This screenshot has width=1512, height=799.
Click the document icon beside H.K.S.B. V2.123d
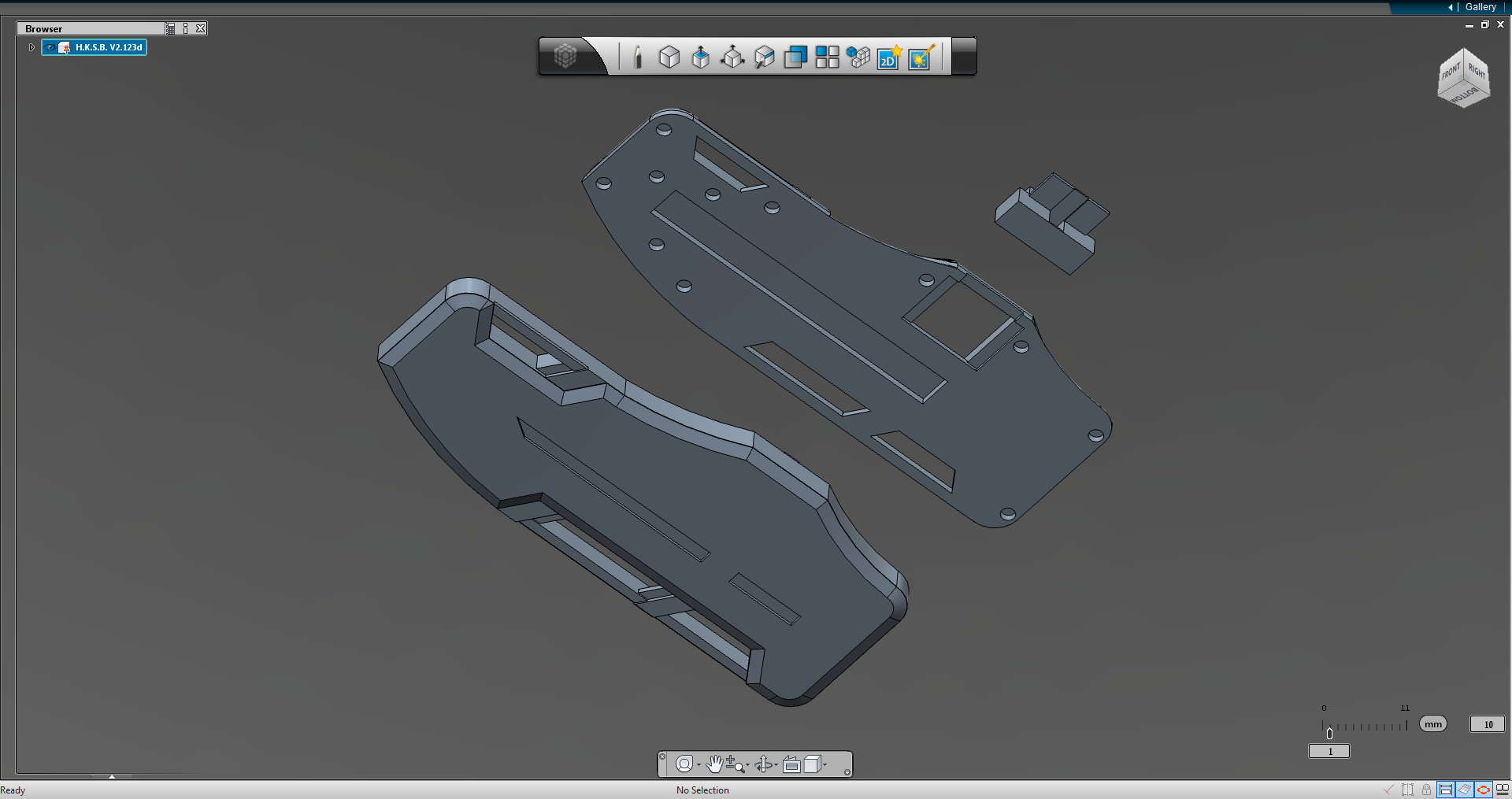[x=65, y=47]
